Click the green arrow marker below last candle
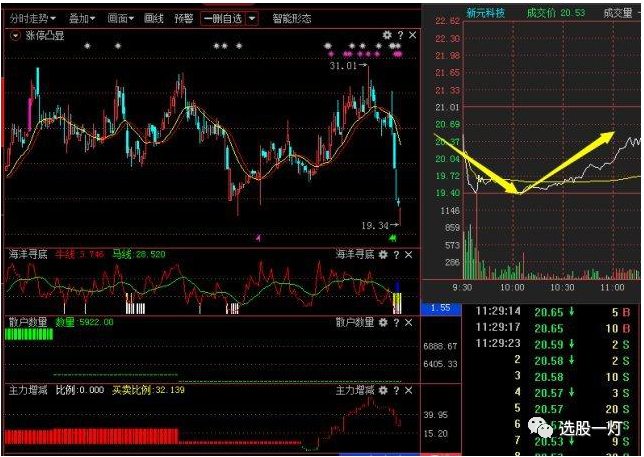Image resolution: width=644 pixels, height=457 pixels. pyautogui.click(x=393, y=238)
